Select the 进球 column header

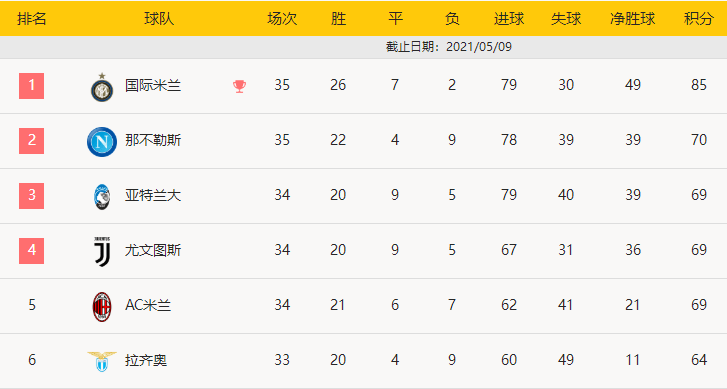click(509, 19)
